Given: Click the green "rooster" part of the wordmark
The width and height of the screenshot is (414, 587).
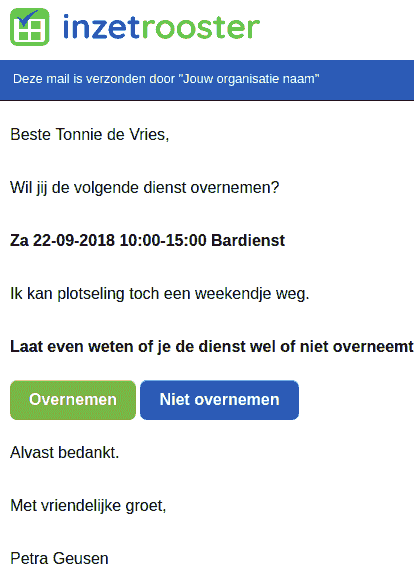Looking at the screenshot, I should click(200, 28).
